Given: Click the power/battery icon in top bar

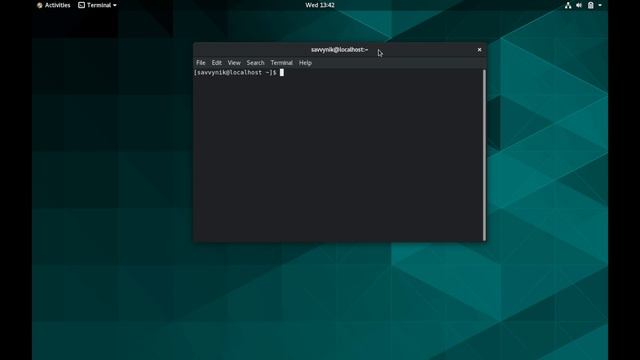Looking at the screenshot, I should 590,5.
